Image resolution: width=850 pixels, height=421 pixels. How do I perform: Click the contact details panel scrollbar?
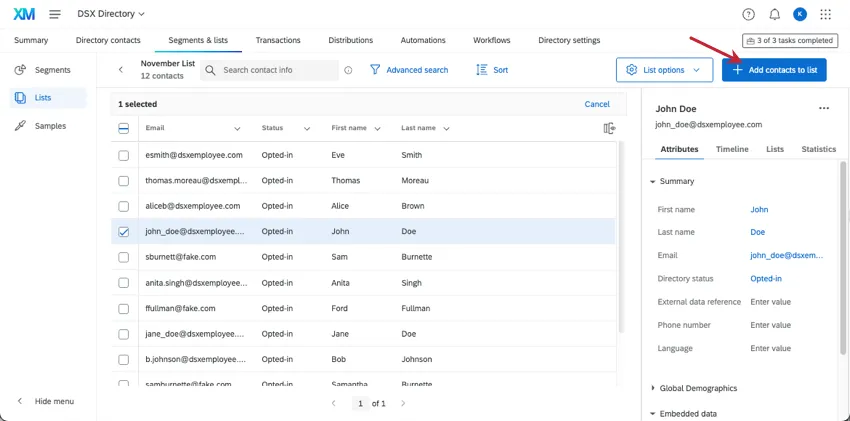pos(843,260)
